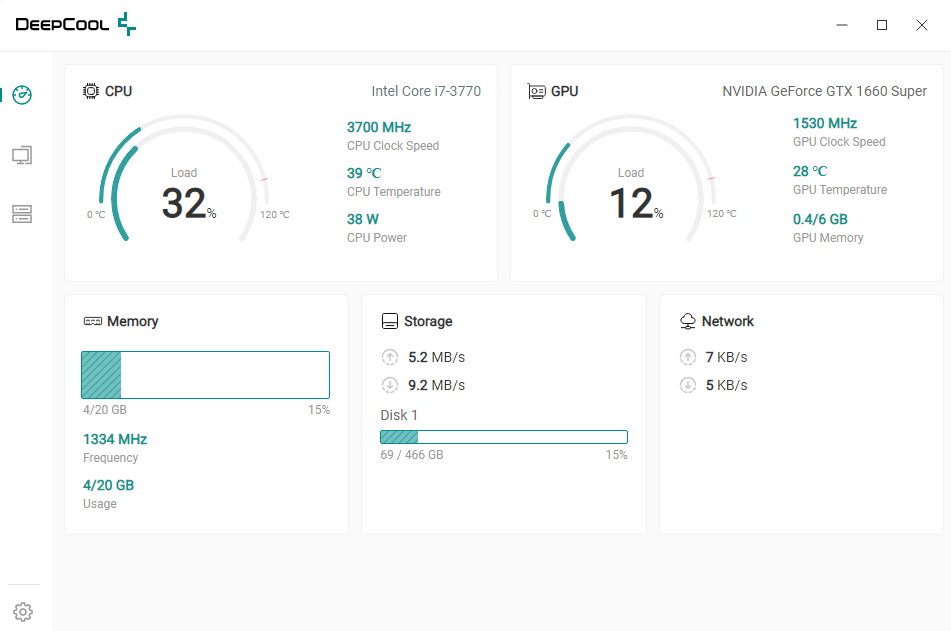The image size is (951, 631).
Task: Click the memory Usage label
Action: 100,504
